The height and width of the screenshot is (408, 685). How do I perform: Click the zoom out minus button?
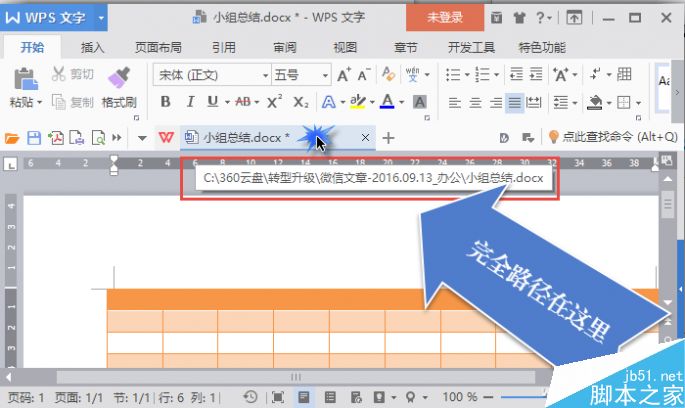(488, 397)
